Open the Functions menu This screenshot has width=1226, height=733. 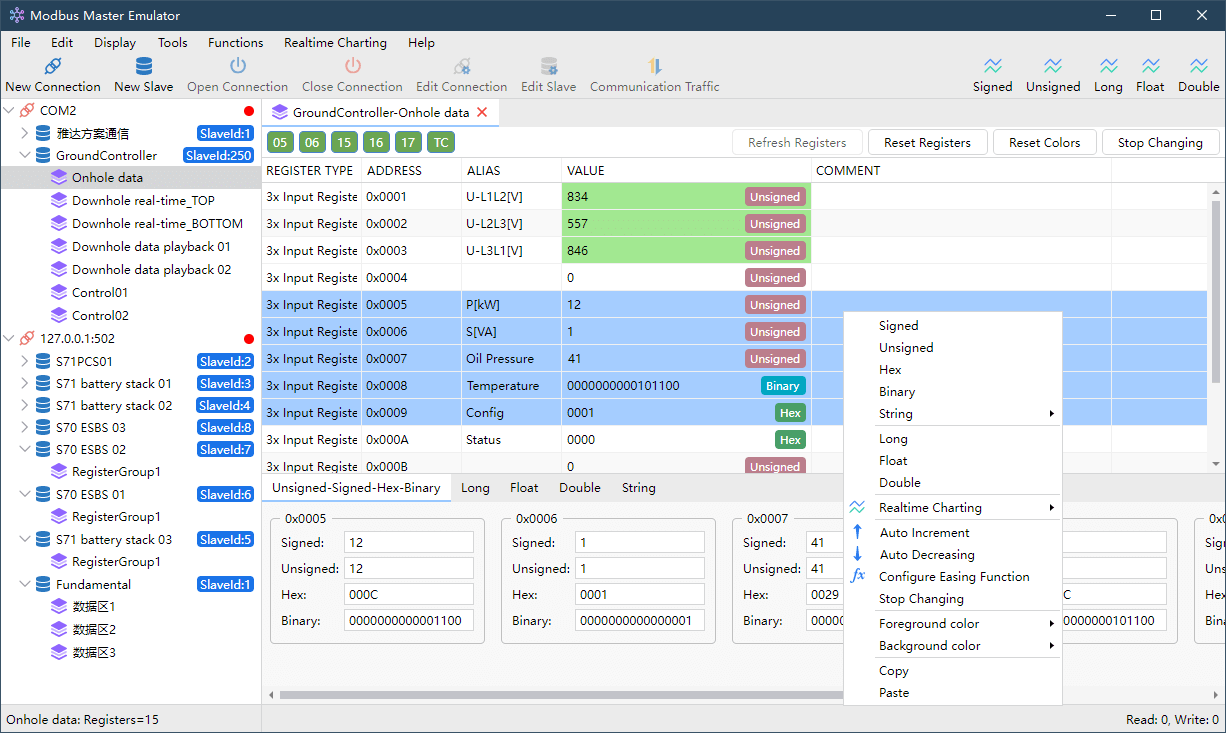coord(236,43)
